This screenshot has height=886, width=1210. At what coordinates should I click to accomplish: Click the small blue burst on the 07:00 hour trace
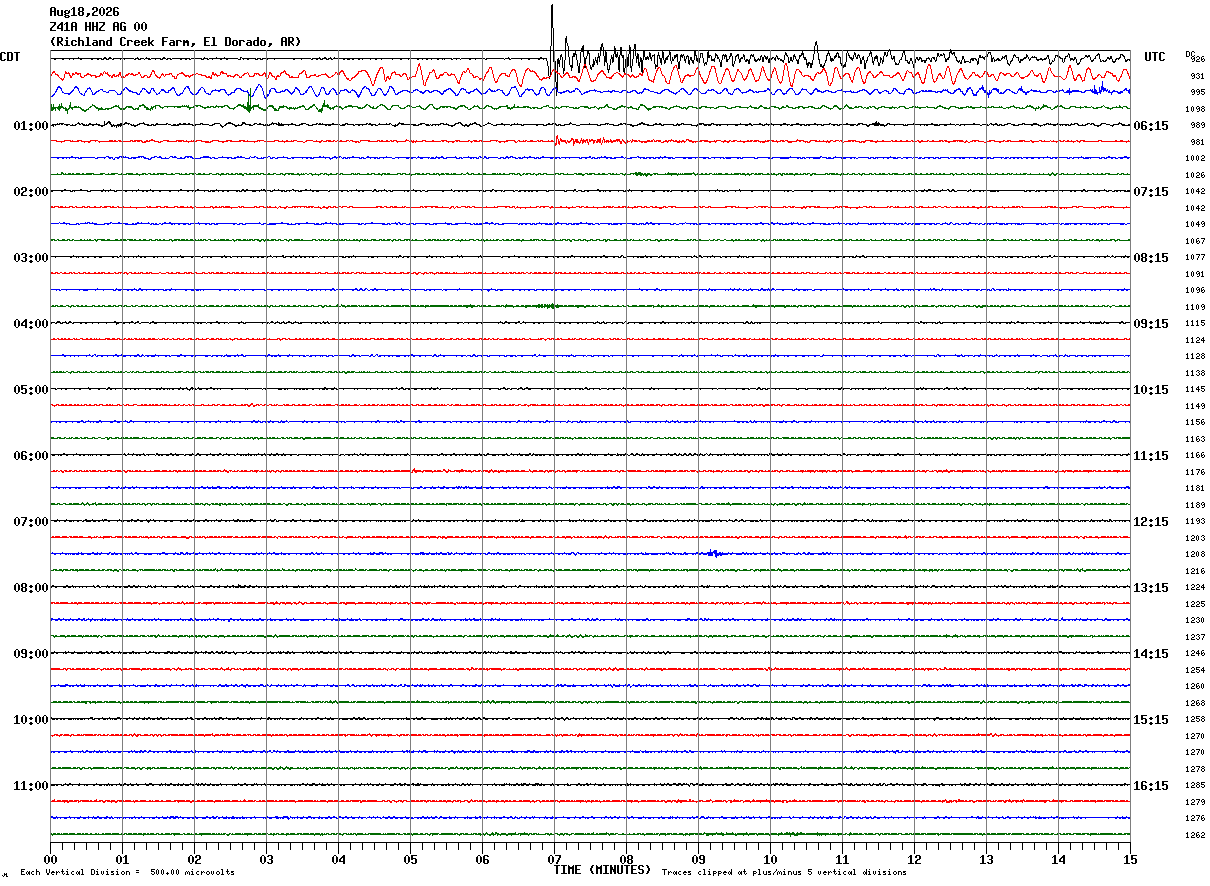tap(714, 552)
